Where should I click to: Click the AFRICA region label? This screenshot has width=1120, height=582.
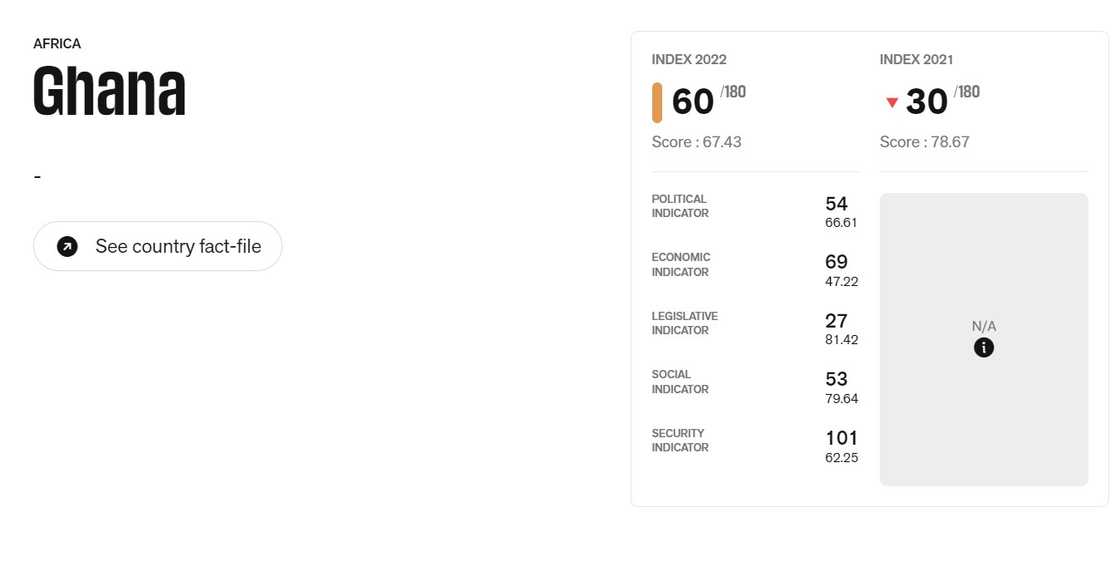[x=57, y=43]
